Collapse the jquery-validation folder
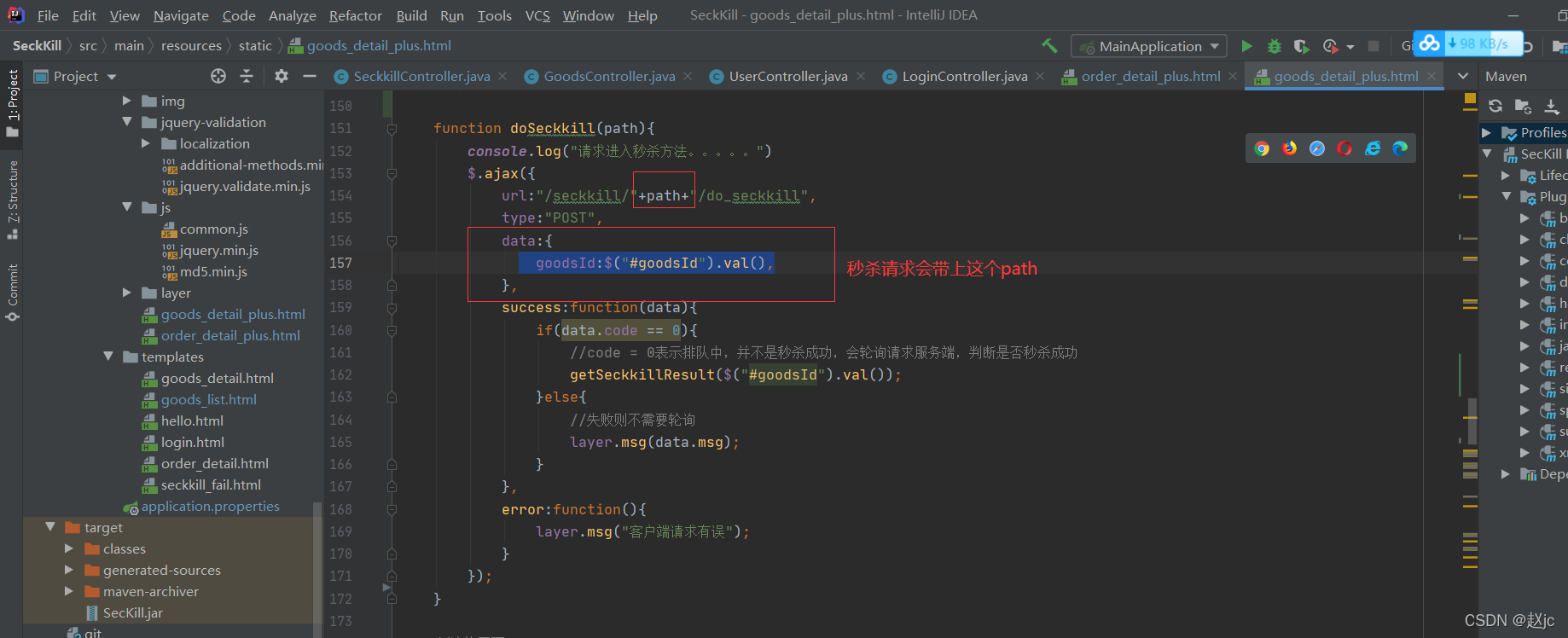Viewport: 1568px width, 638px height. click(127, 122)
